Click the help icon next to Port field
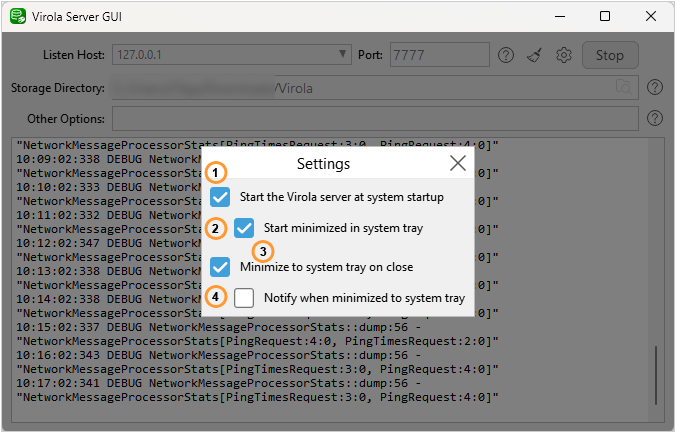The height and width of the screenshot is (433, 676). [x=506, y=55]
